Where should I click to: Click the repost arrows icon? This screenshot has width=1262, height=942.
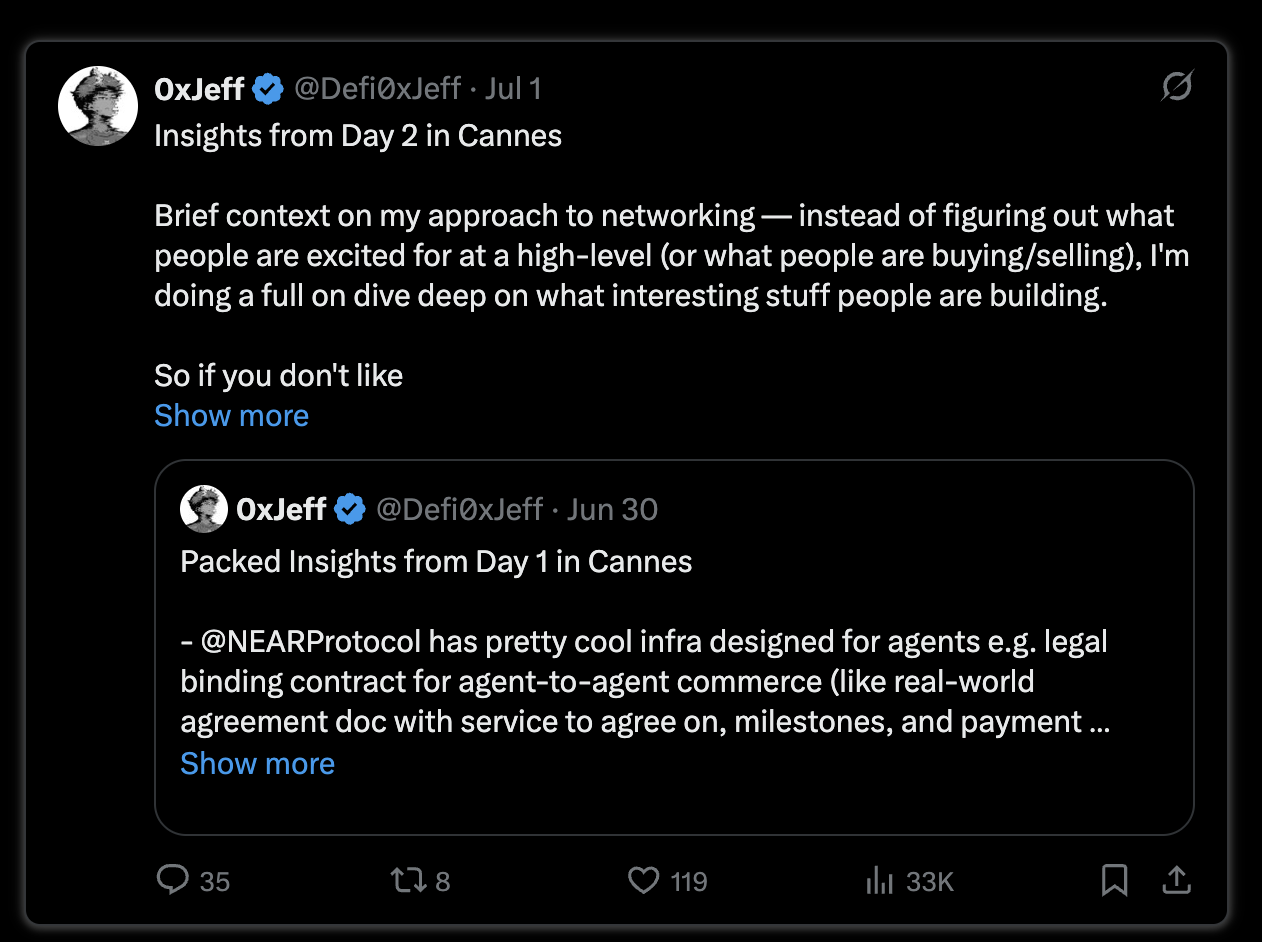pyautogui.click(x=407, y=880)
